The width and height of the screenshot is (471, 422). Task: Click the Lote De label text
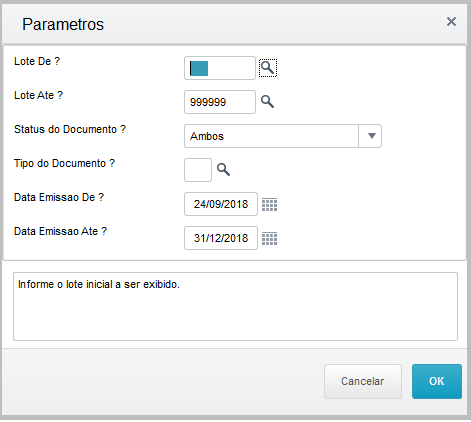coord(37,61)
